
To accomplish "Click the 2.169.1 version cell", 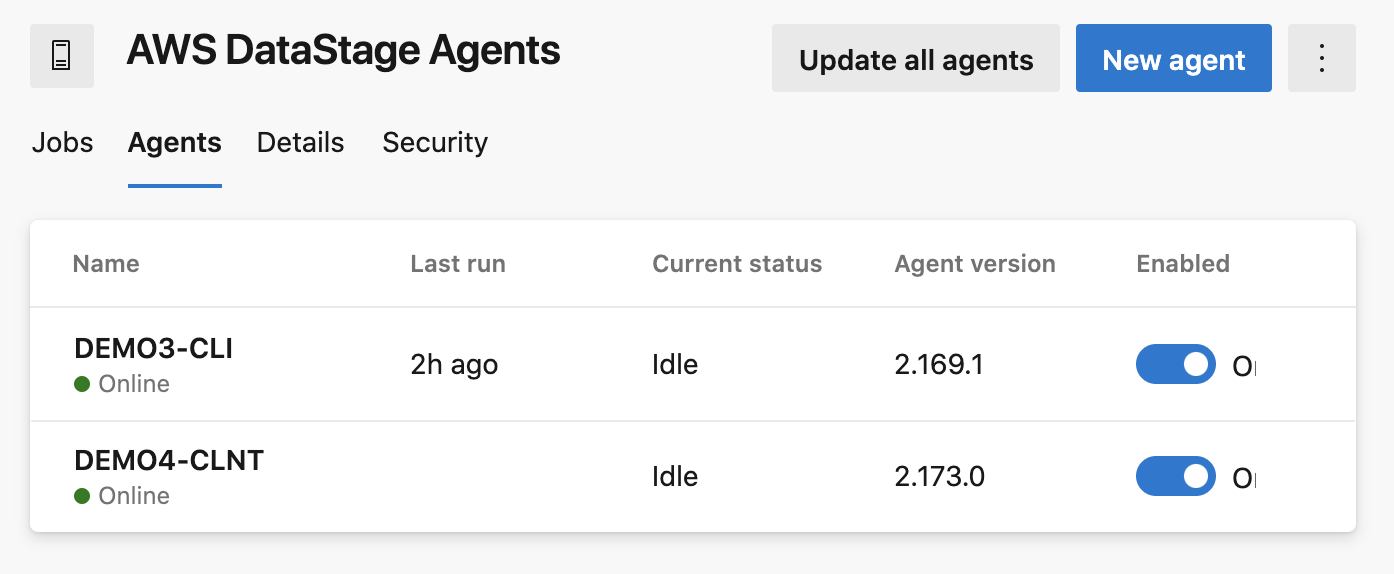I will coord(939,365).
